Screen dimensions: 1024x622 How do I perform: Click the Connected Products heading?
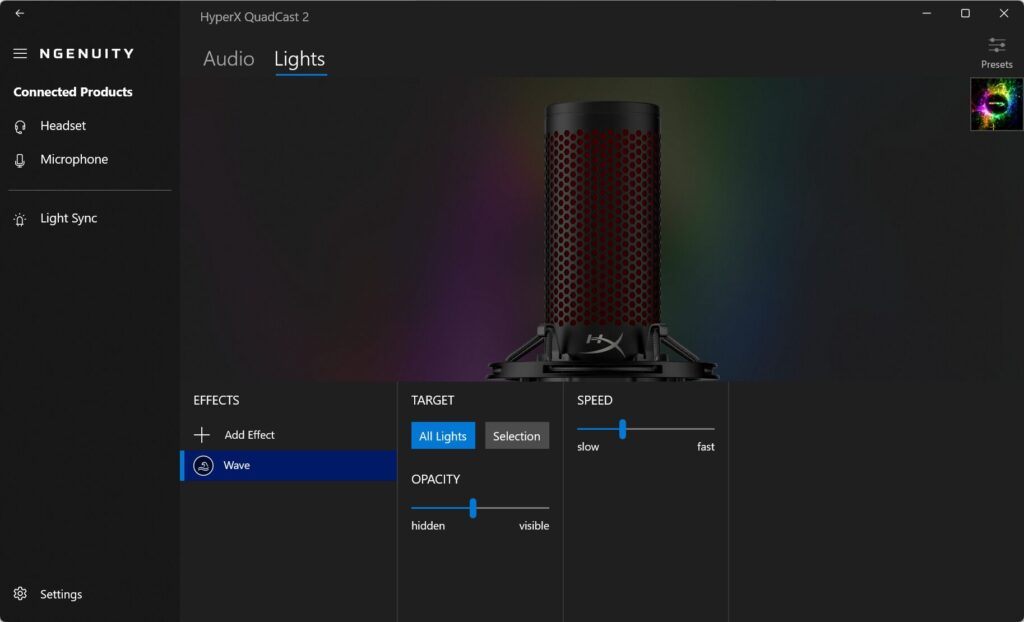tap(73, 92)
